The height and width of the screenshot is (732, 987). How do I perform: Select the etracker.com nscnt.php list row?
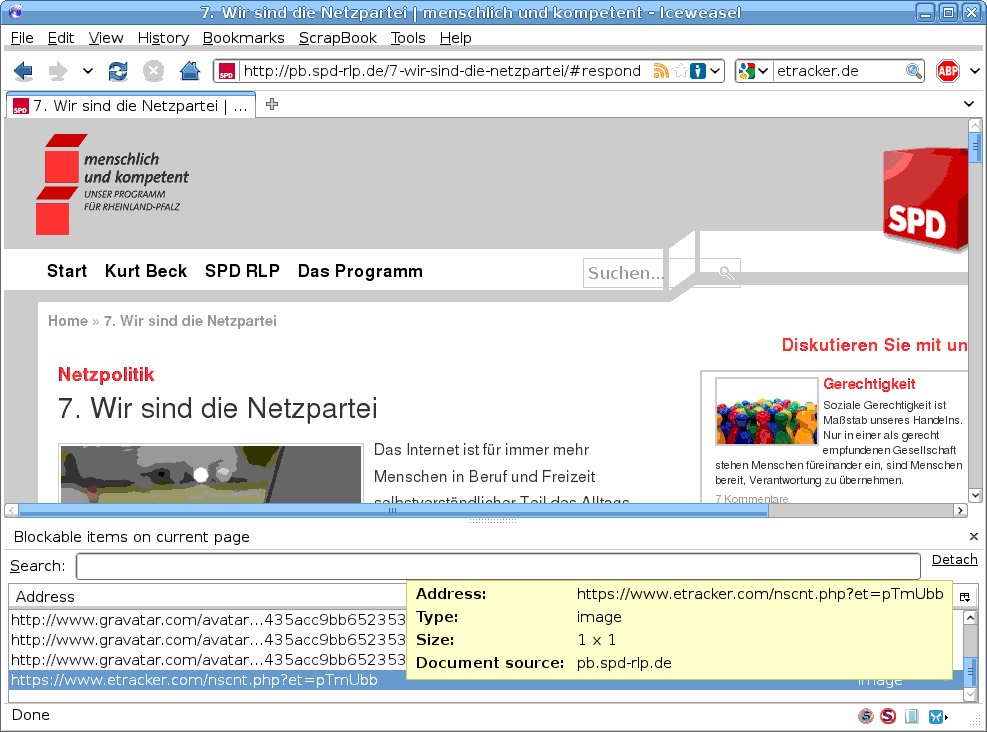point(200,680)
